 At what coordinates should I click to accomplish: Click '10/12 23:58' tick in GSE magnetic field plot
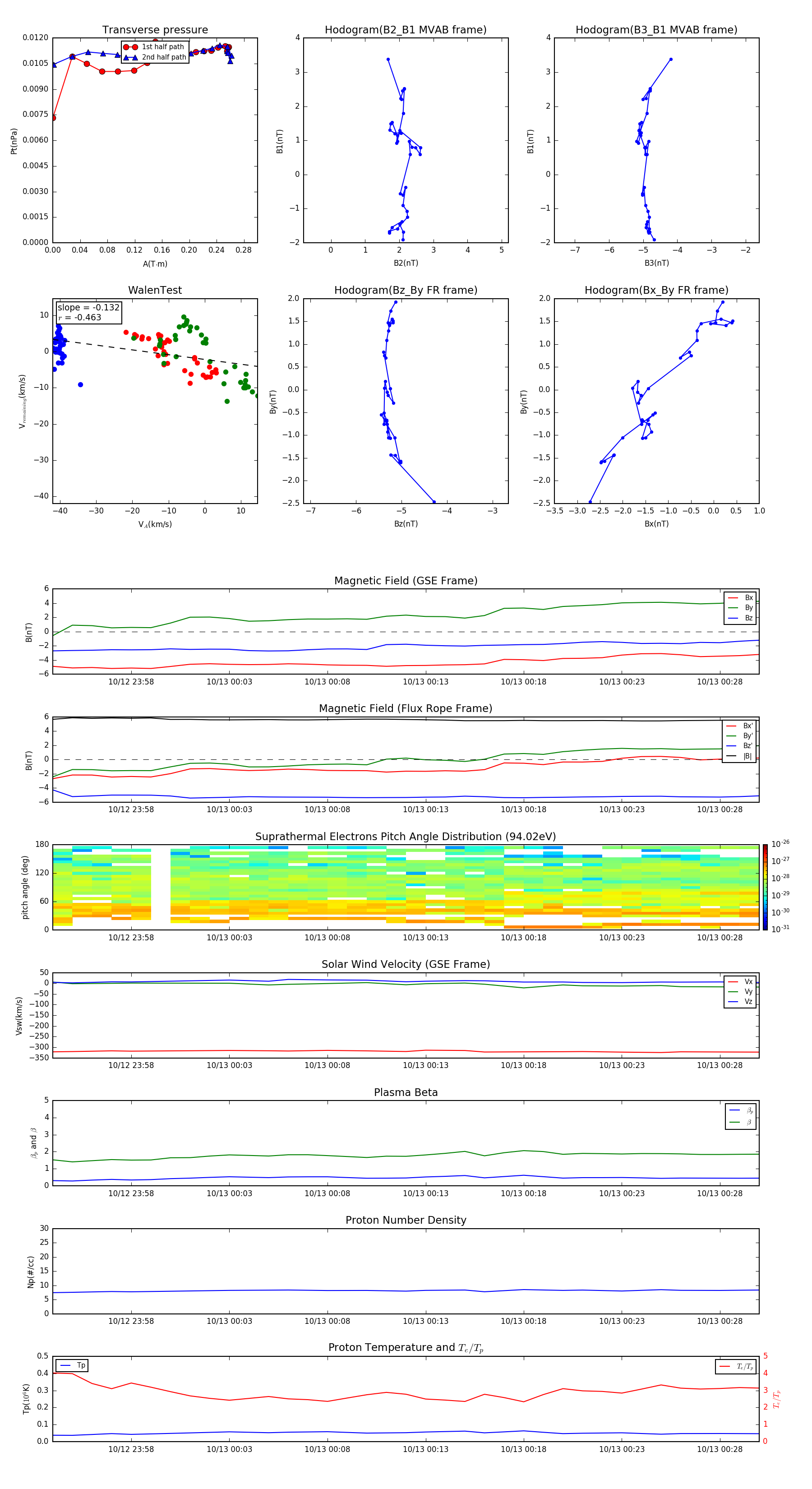(131, 682)
